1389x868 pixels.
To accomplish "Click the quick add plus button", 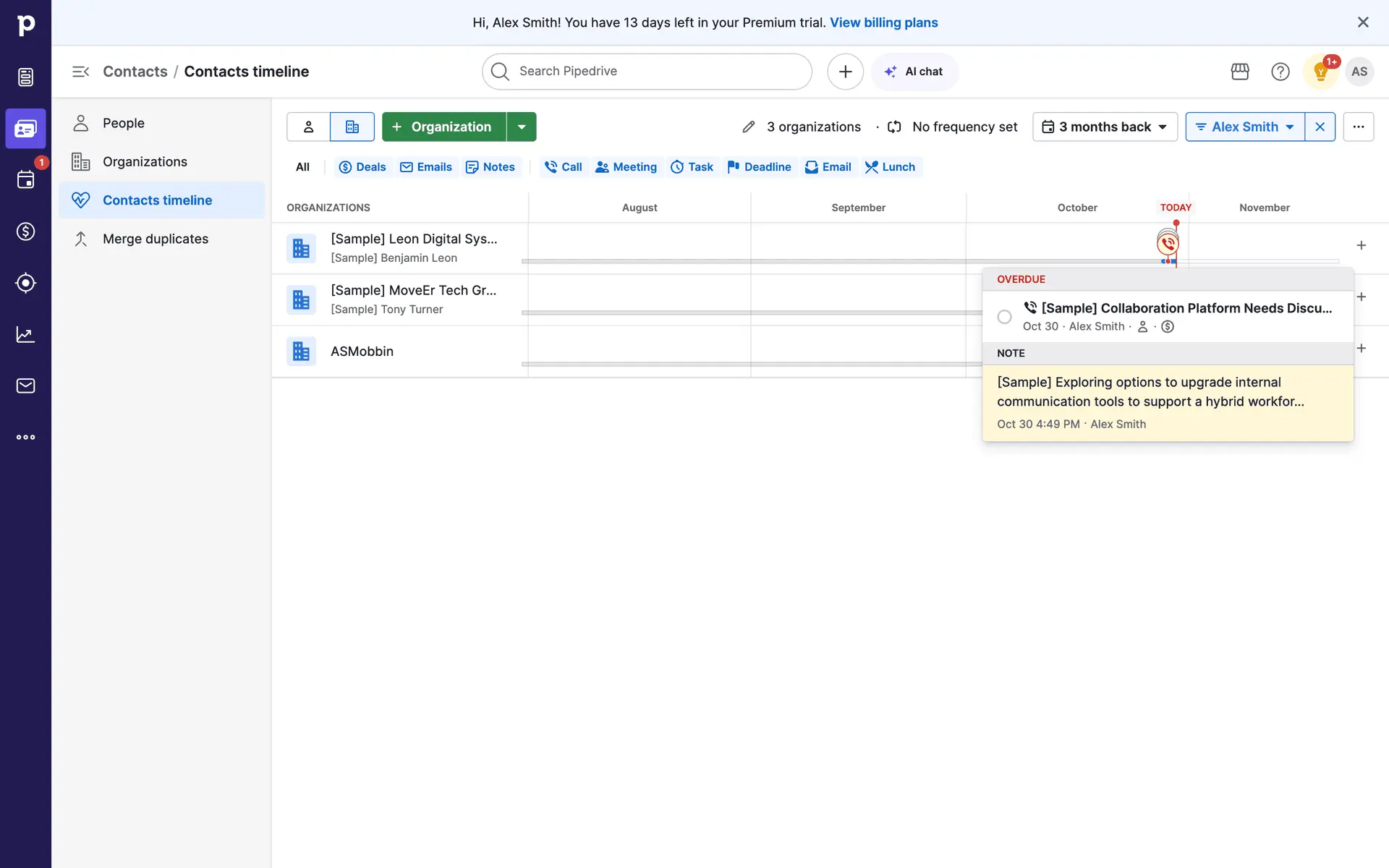I will (x=845, y=72).
